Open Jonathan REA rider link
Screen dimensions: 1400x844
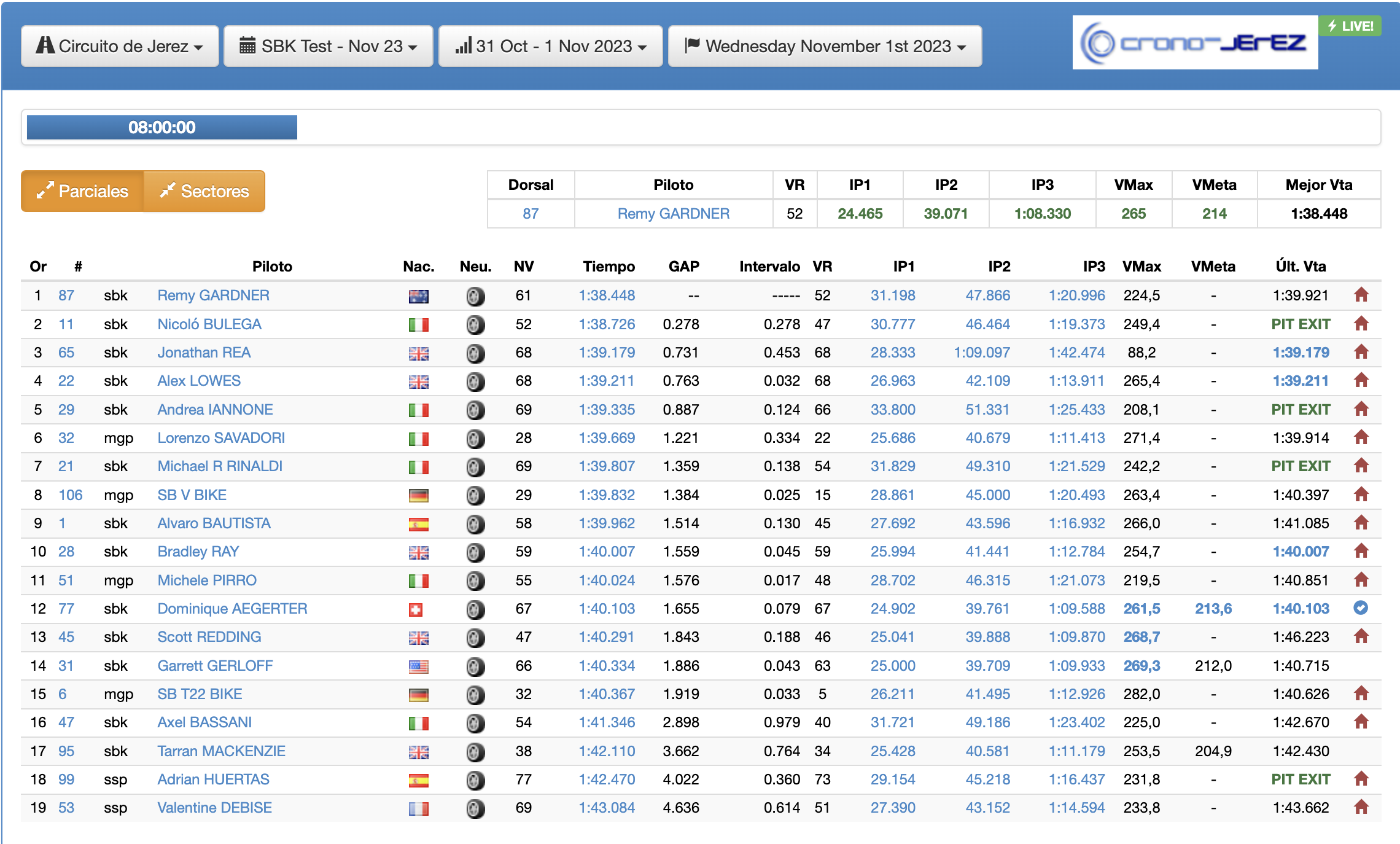pyautogui.click(x=204, y=353)
